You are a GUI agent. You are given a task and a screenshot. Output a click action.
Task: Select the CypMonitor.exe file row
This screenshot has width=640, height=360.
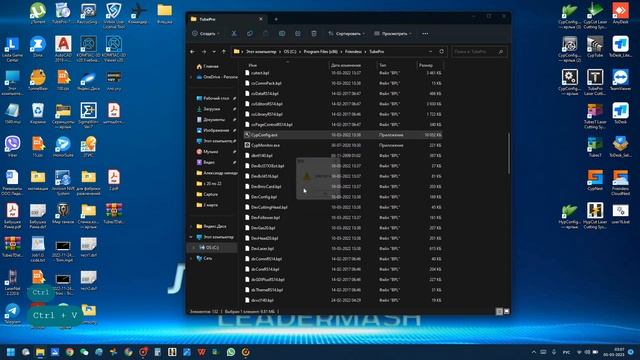click(x=343, y=145)
